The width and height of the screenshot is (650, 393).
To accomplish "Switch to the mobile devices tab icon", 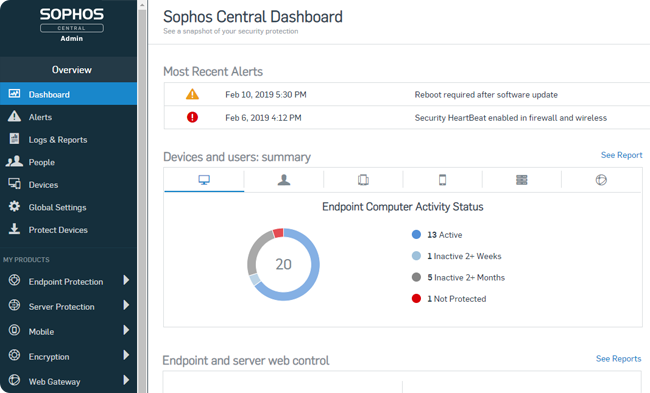I will click(363, 180).
